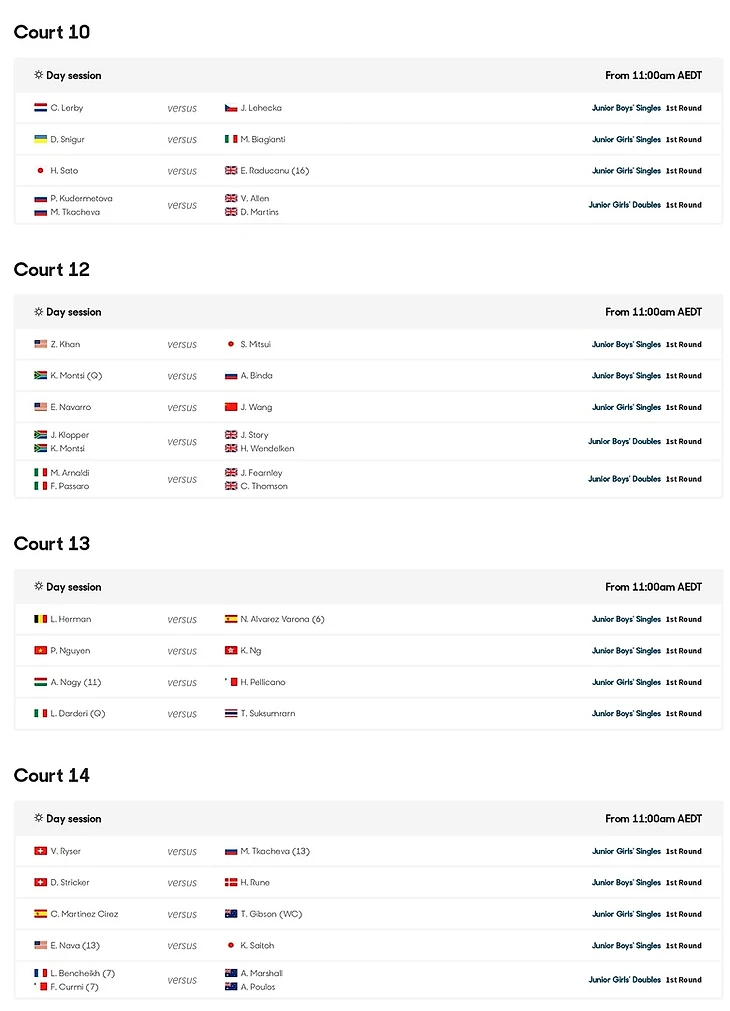730x1011 pixels.
Task: Click Junior Boys' Doubles for Klopper/Montsi match
Action: point(624,442)
